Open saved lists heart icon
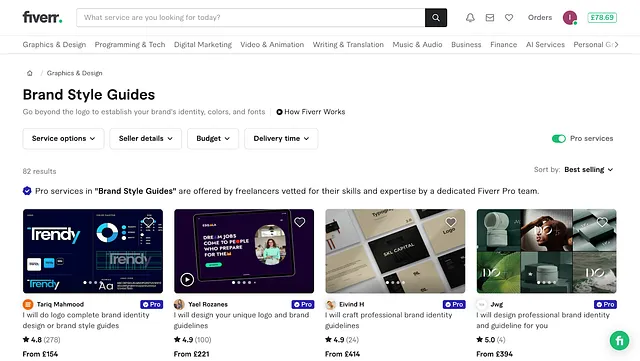 (509, 18)
